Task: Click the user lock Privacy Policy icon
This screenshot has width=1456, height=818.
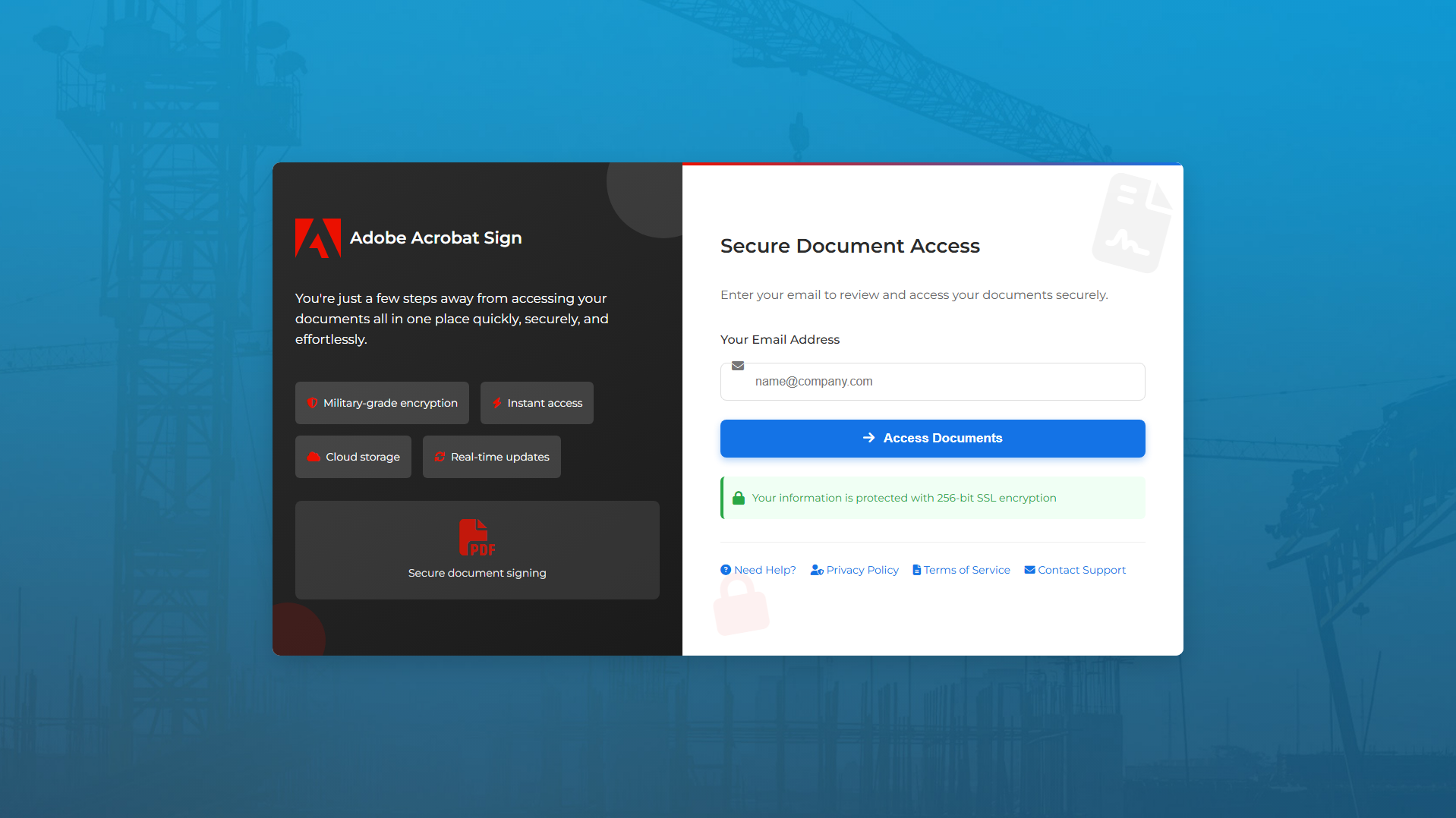Action: click(817, 570)
